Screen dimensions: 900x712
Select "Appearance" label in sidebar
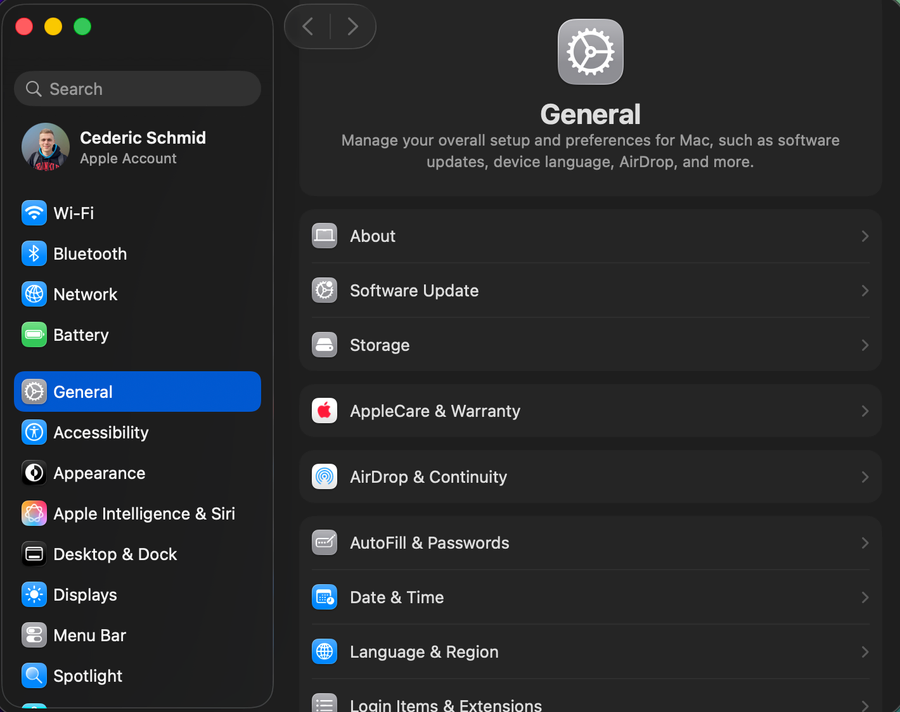click(x=99, y=473)
